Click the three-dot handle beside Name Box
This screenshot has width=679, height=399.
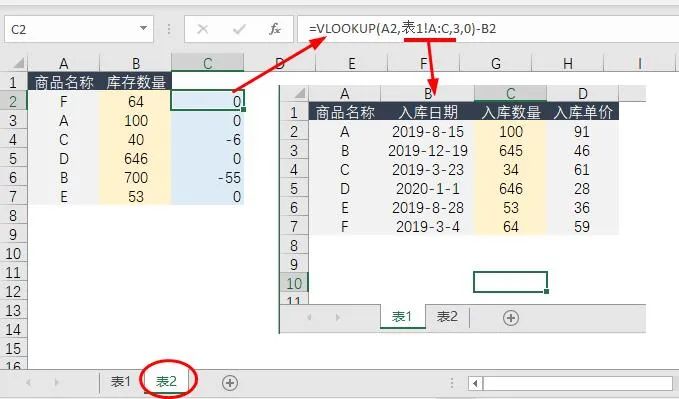click(x=169, y=29)
